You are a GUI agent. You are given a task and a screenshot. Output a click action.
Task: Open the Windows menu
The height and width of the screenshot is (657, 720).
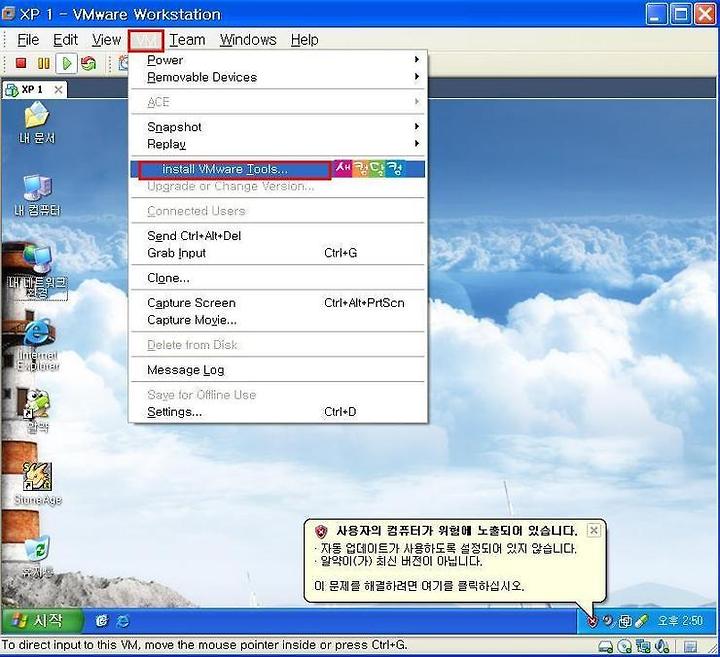[x=248, y=40]
